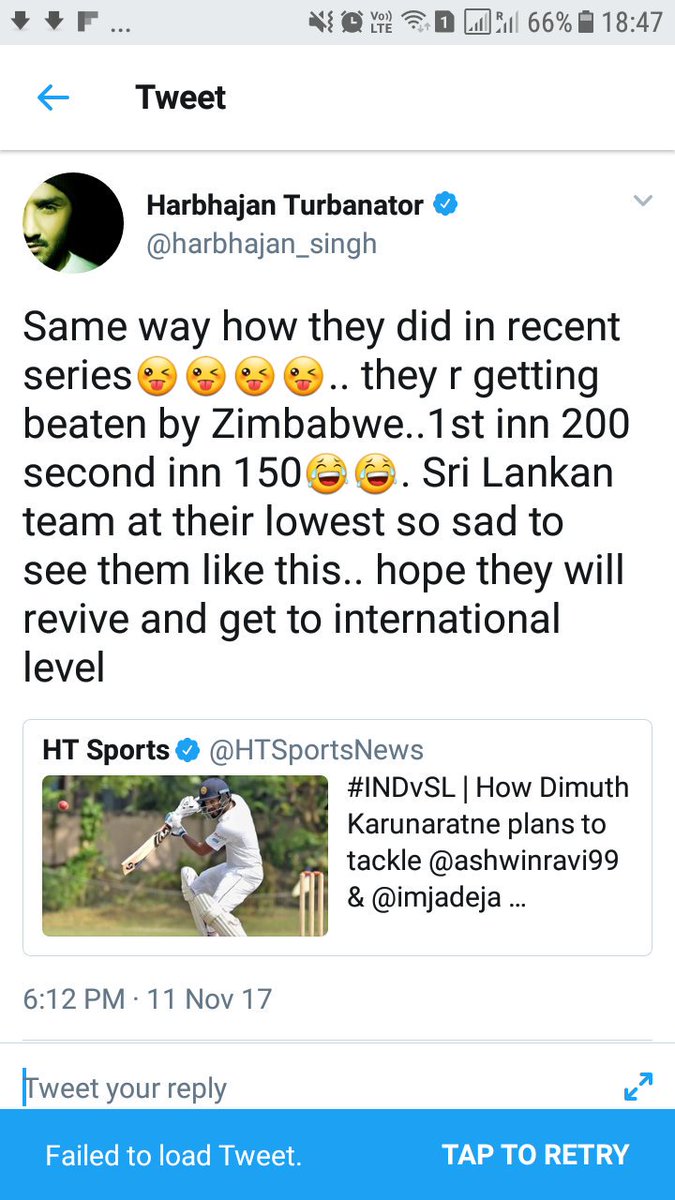675x1200 pixels.
Task: Open Harbhajan Turbanator's profile picture
Action: click(73, 223)
